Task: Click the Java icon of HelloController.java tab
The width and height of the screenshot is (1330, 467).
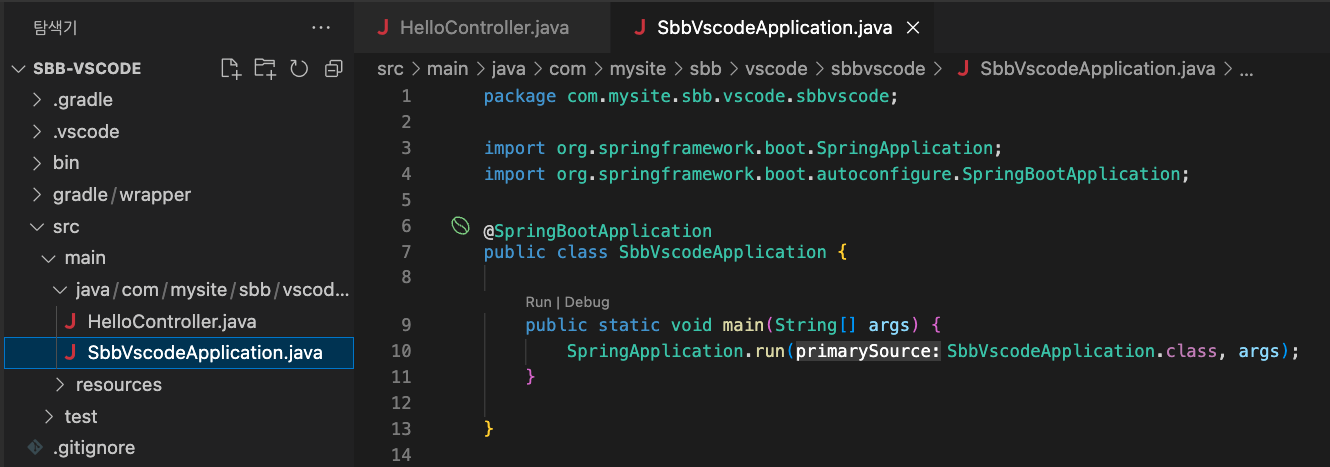Action: [x=383, y=28]
